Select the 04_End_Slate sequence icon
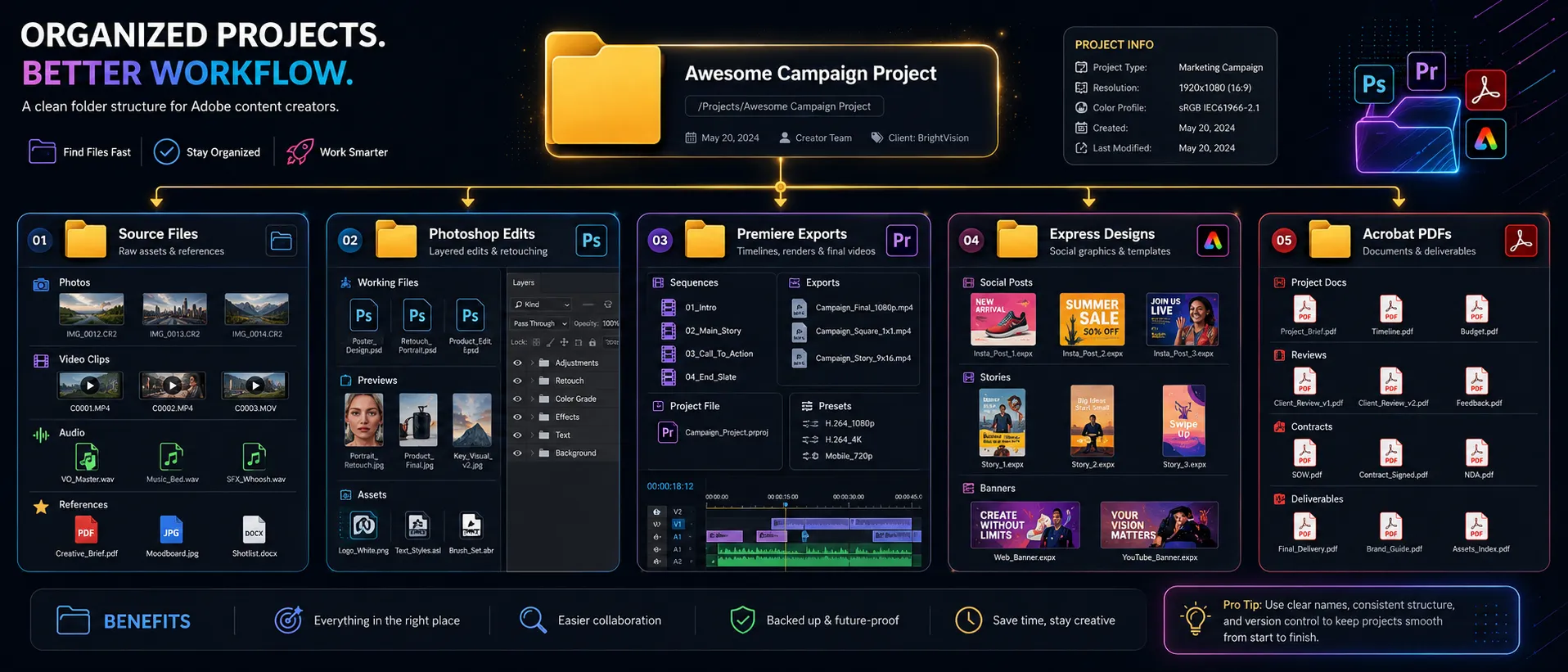Viewport: 1568px width, 672px height. point(669,377)
